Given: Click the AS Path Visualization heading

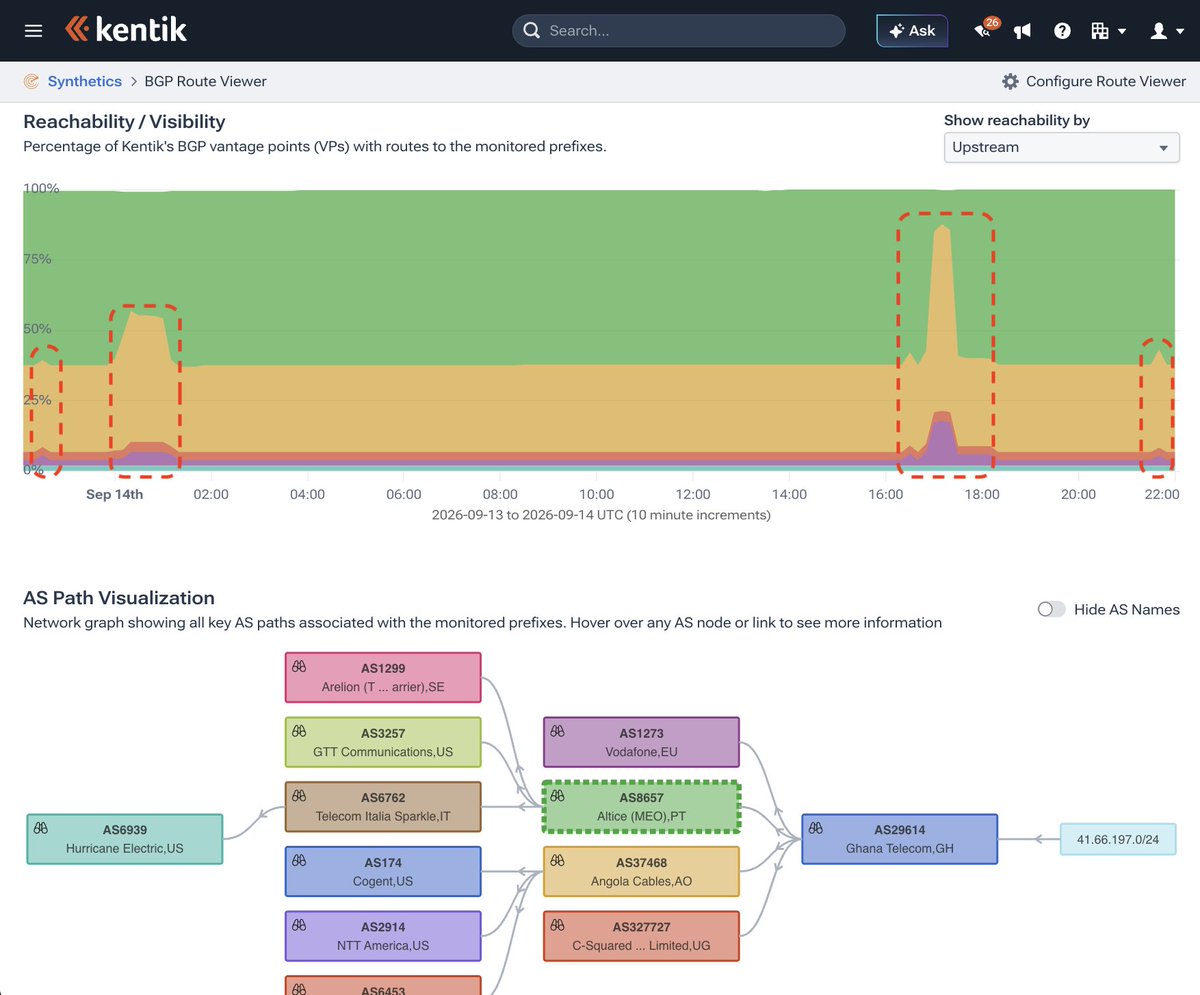Looking at the screenshot, I should (119, 598).
